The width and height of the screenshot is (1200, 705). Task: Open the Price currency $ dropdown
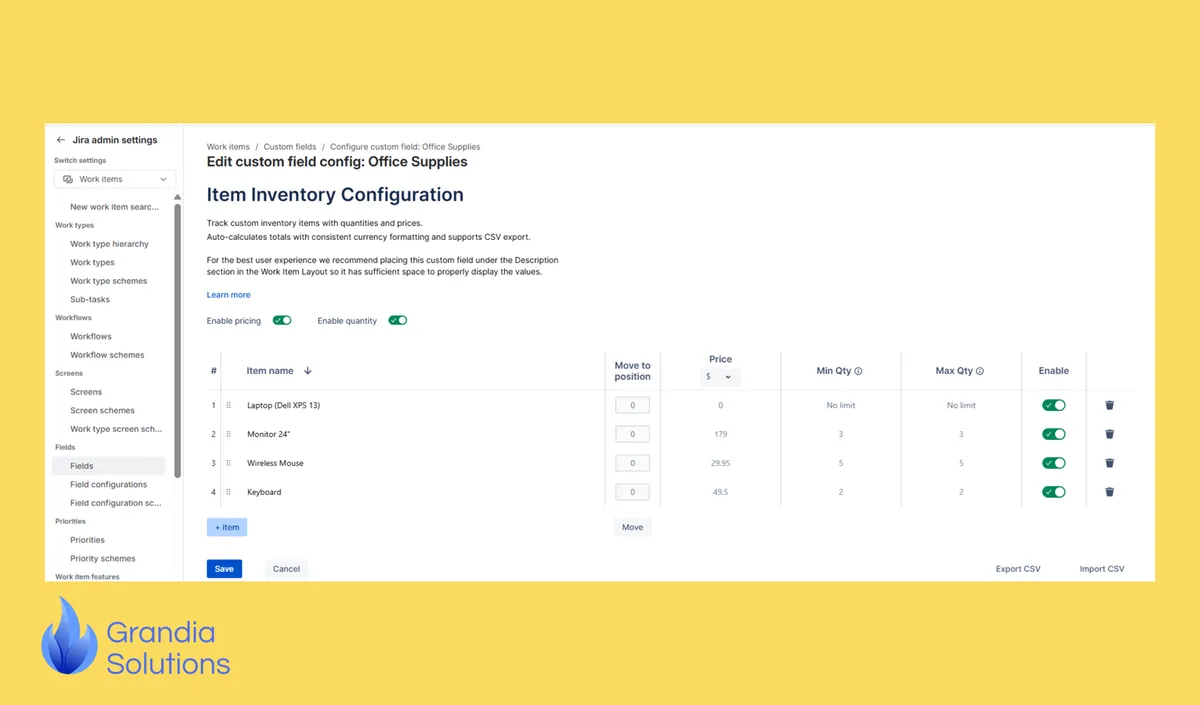tap(720, 377)
